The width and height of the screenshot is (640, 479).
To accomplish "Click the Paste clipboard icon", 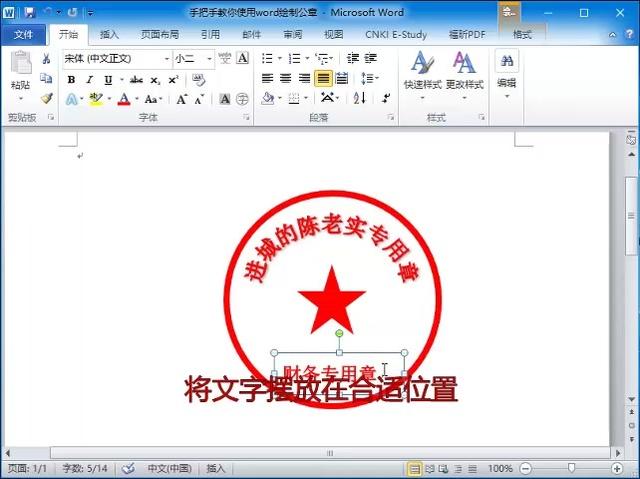I will 20,63.
